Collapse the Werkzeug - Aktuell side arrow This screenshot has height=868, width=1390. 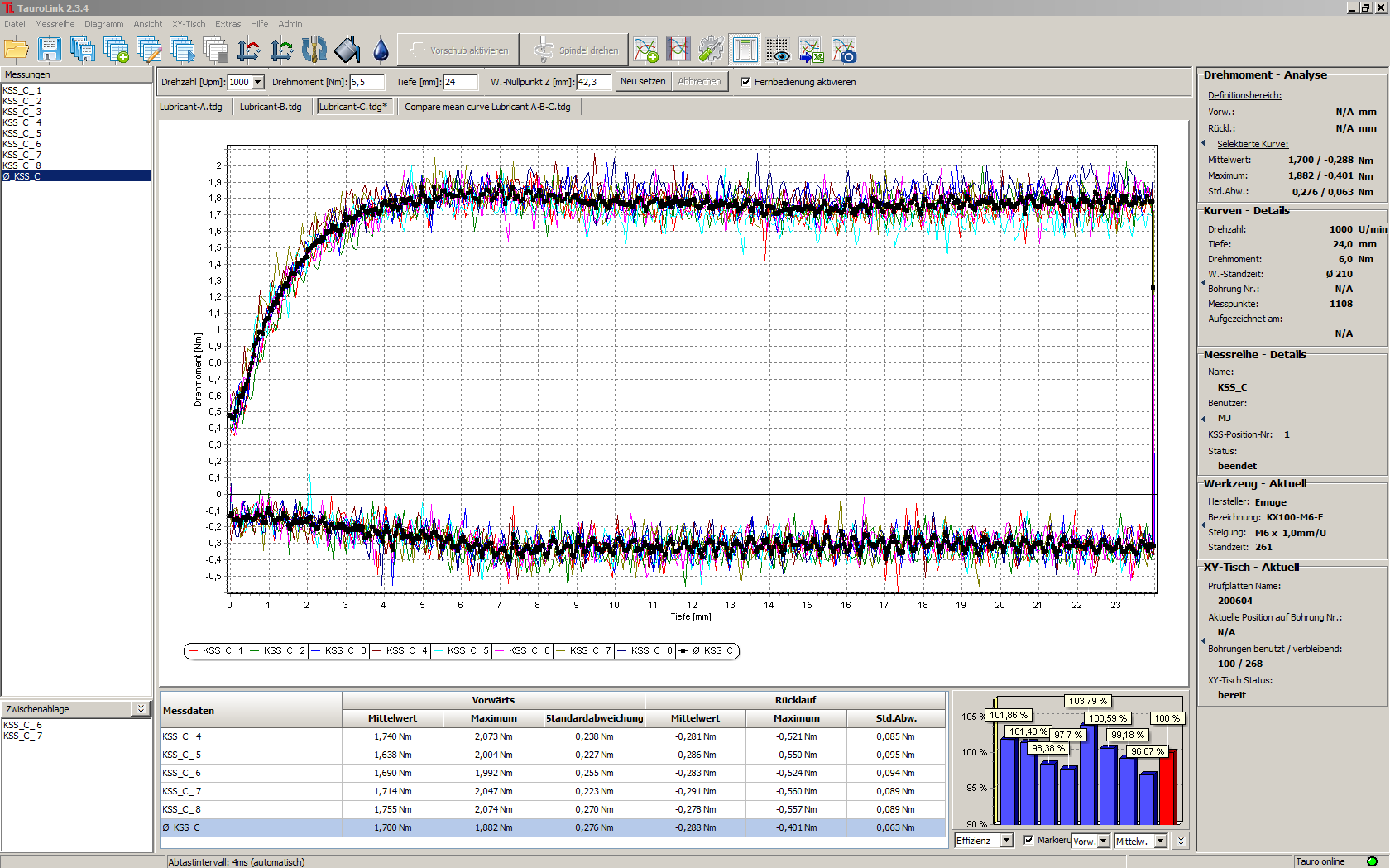[x=1202, y=525]
